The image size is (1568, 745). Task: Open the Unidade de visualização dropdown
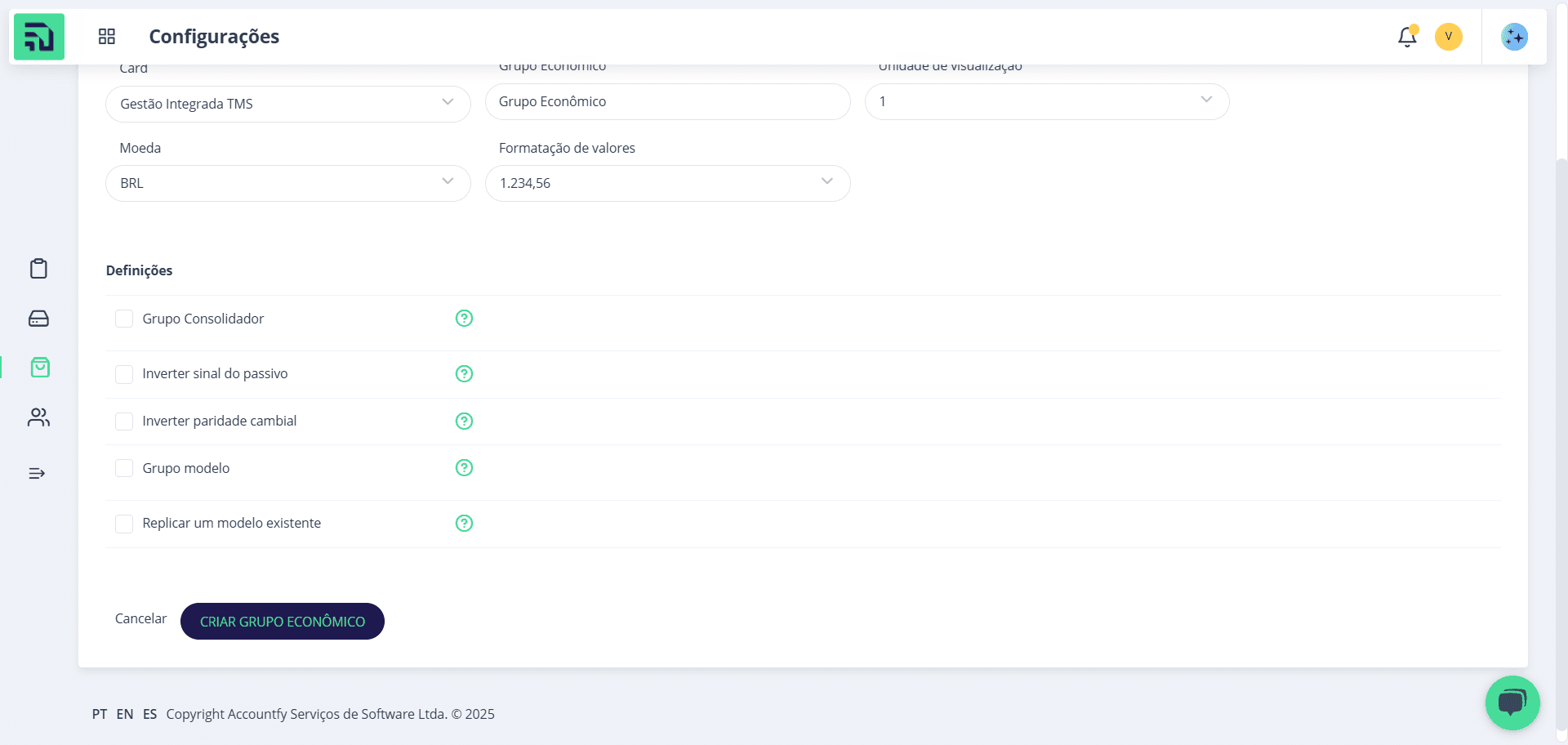tap(1047, 101)
